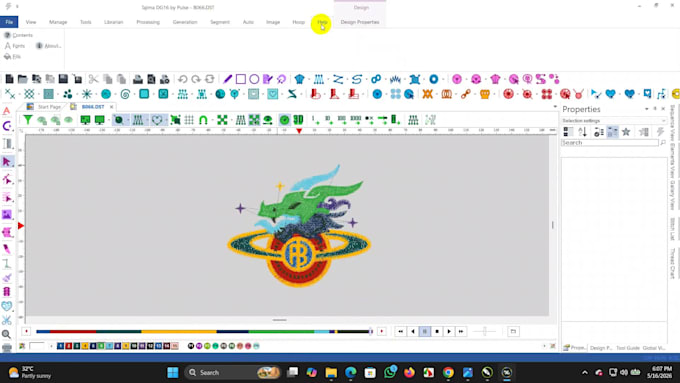Select the arrow Select tool in sidebar
The width and height of the screenshot is (680, 383).
[7, 162]
